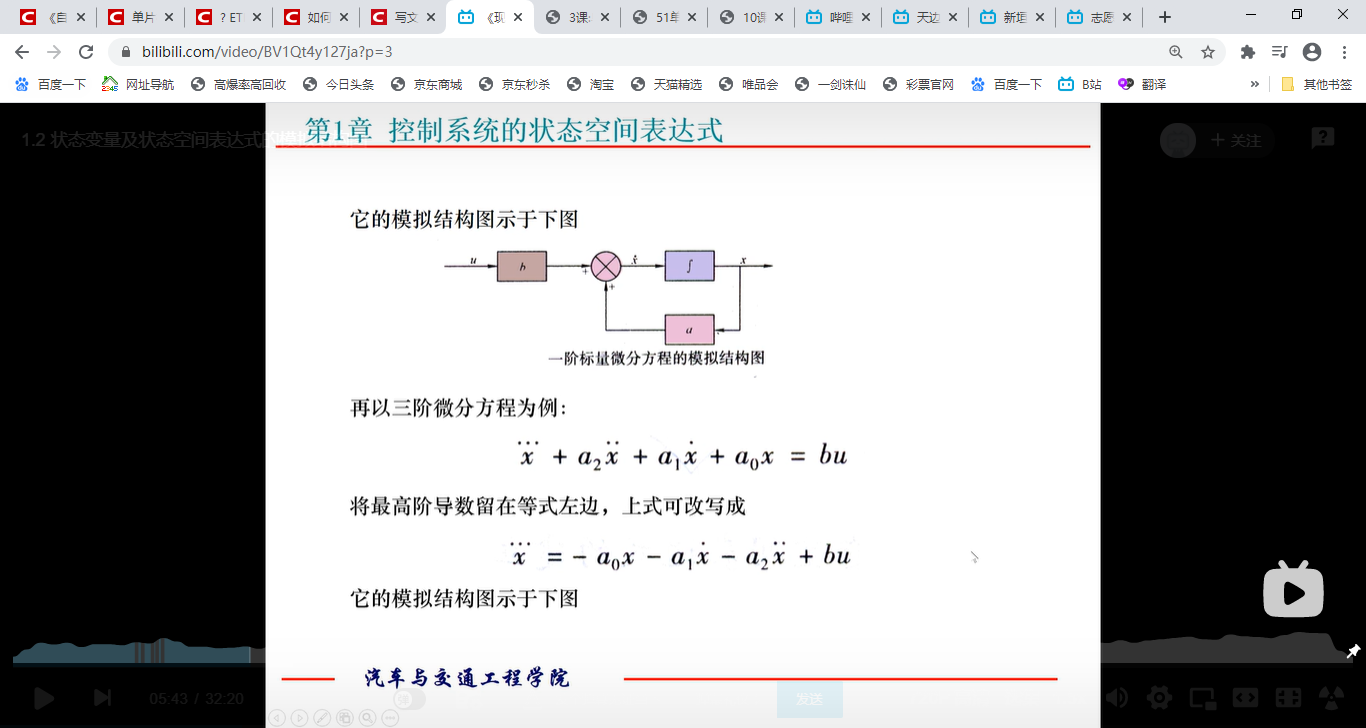This screenshot has width=1366, height=728.
Task: Play the video with the play button
Action: tap(44, 698)
